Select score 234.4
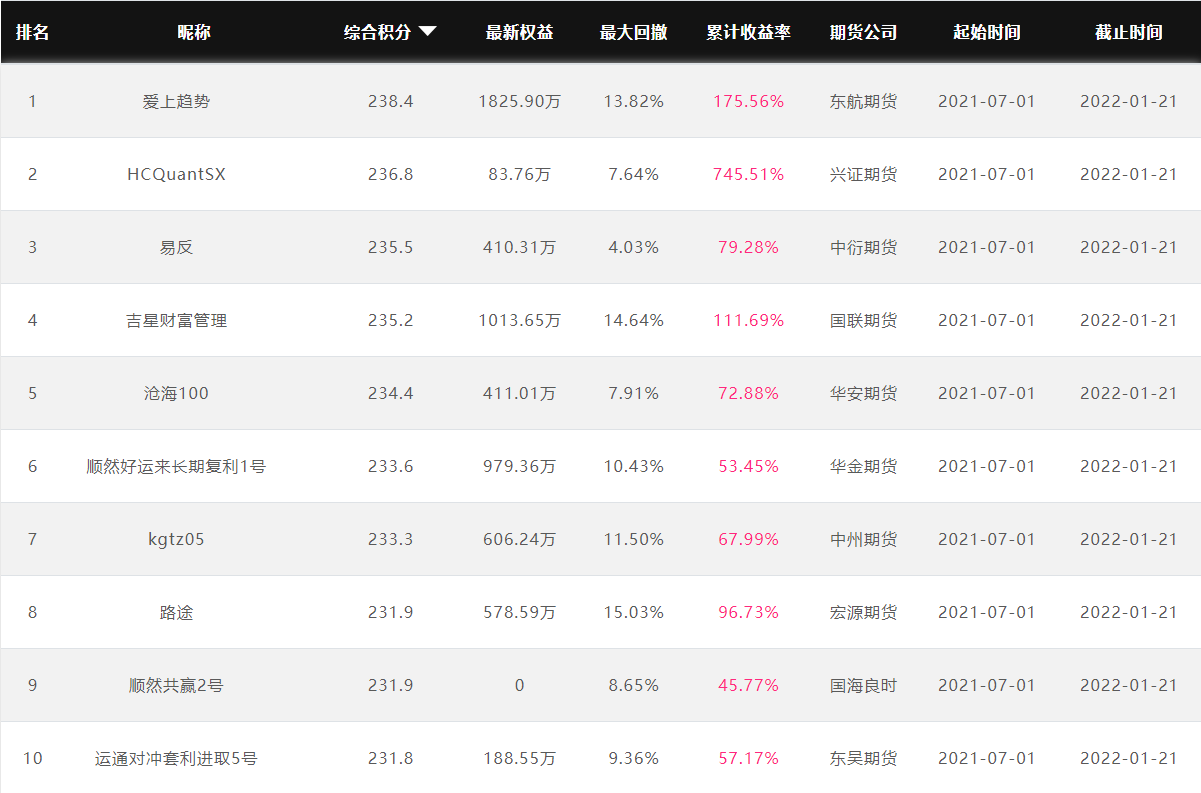 [x=390, y=393]
